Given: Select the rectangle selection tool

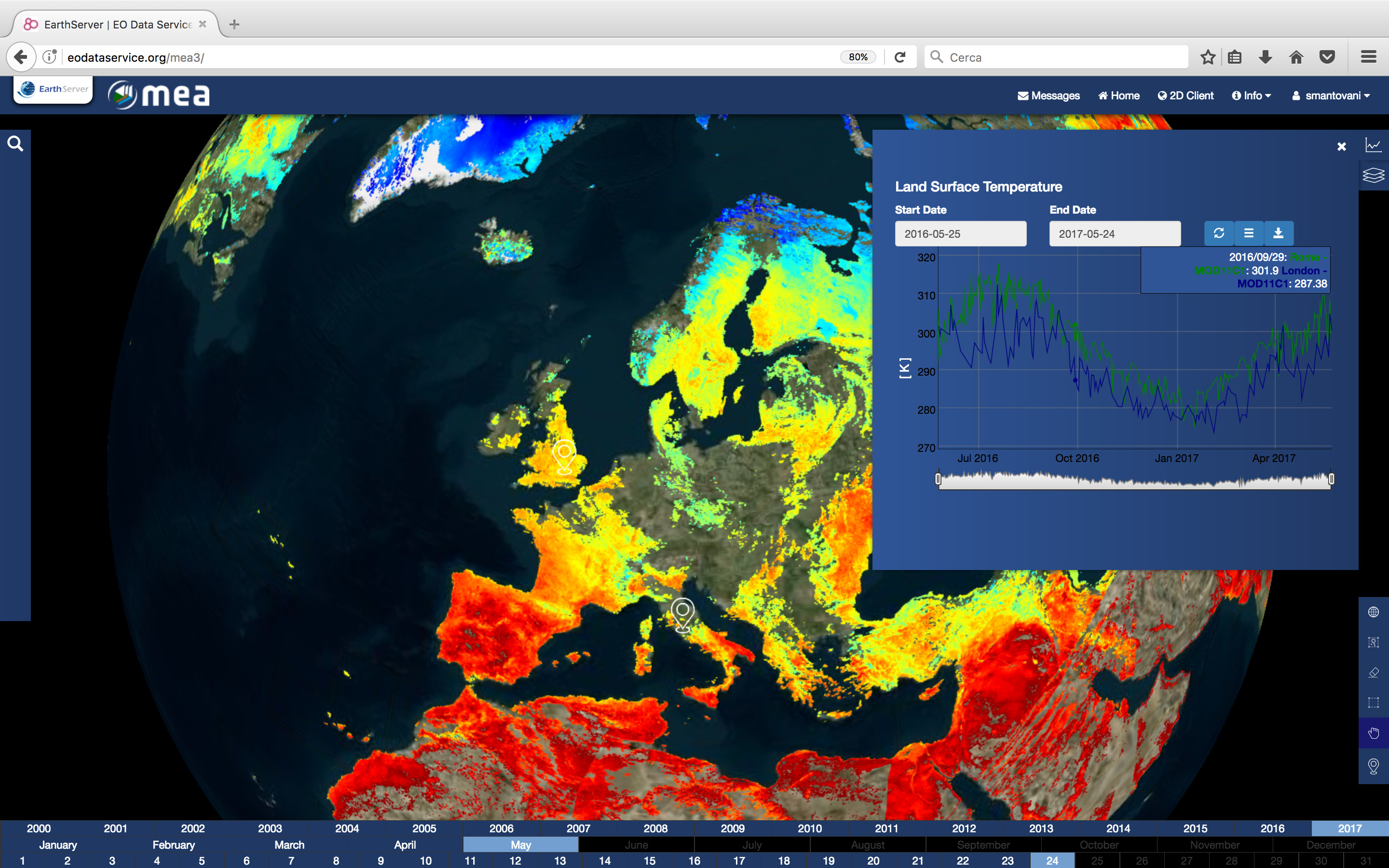Looking at the screenshot, I should point(1373,703).
